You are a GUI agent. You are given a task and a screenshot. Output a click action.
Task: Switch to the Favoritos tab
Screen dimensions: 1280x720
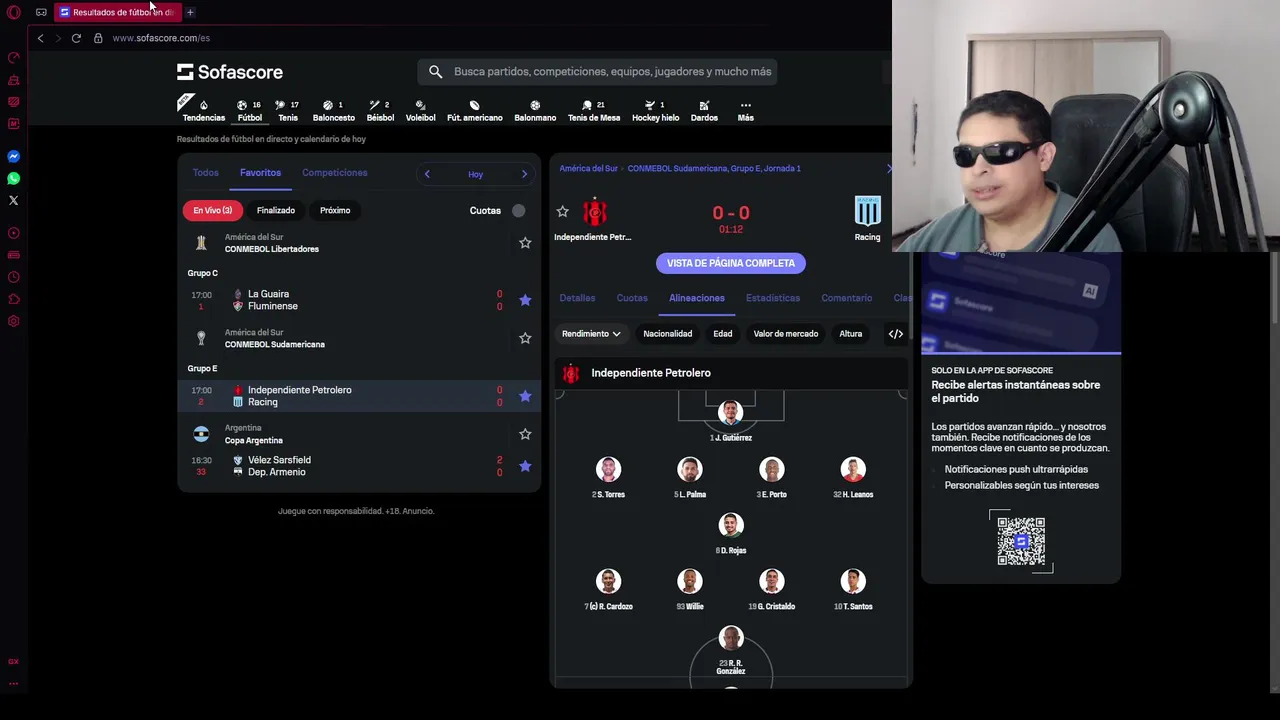pos(260,173)
